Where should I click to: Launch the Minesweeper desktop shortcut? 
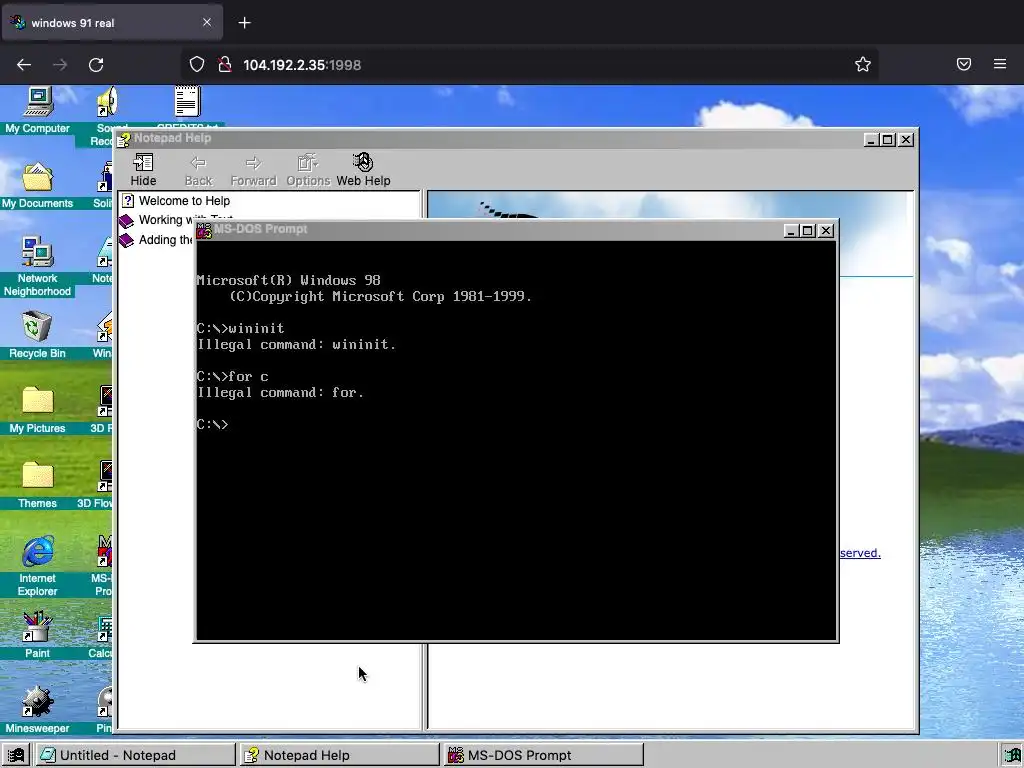pyautogui.click(x=37, y=709)
